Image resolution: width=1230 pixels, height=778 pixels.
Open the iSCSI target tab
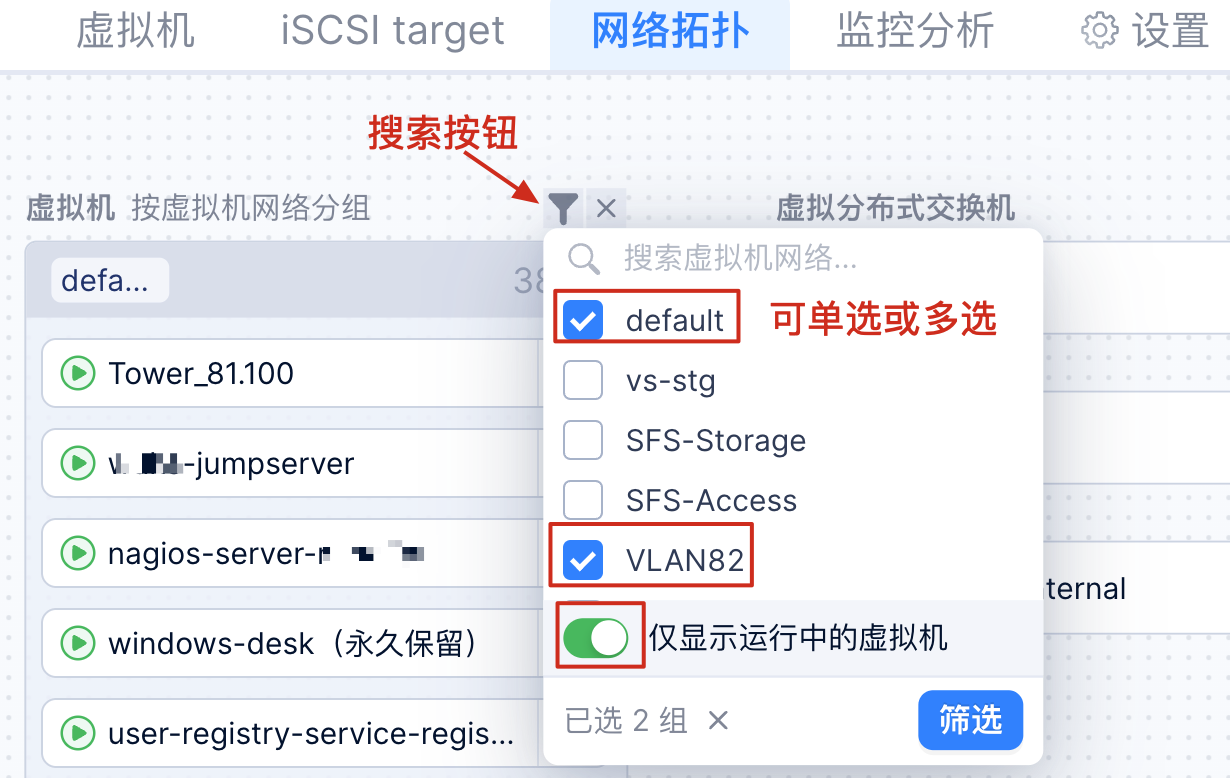[393, 31]
